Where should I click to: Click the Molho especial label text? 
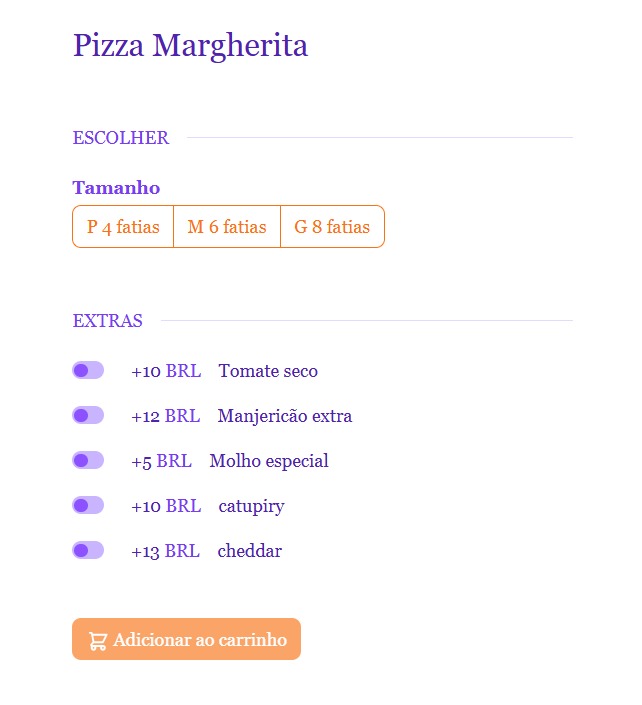pos(269,462)
